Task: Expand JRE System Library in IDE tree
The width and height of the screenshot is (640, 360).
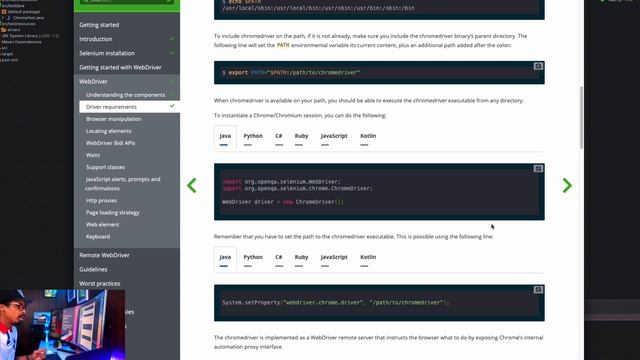Action: point(30,36)
